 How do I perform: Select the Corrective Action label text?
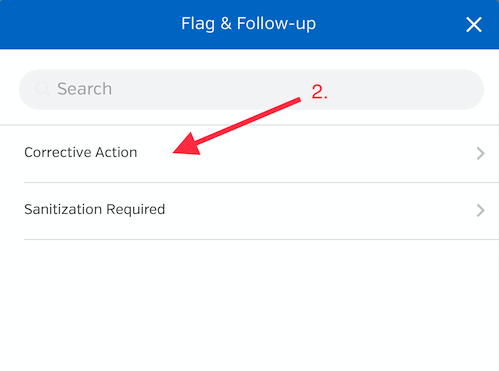click(81, 152)
